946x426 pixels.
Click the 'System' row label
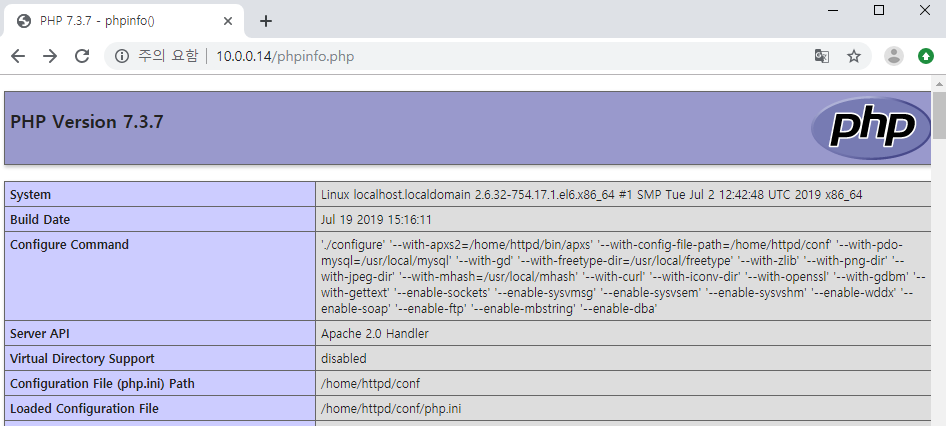click(x=30, y=194)
